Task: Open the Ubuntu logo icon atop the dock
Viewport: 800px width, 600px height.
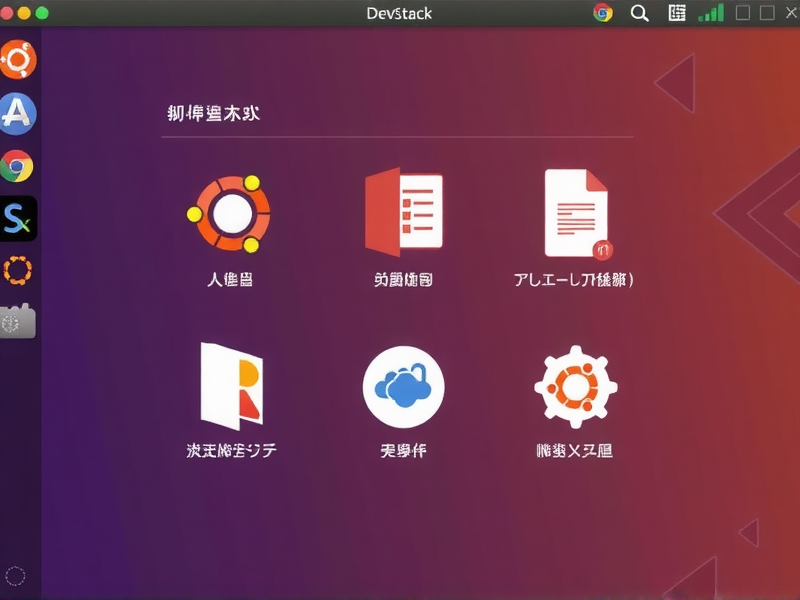Action: point(18,60)
